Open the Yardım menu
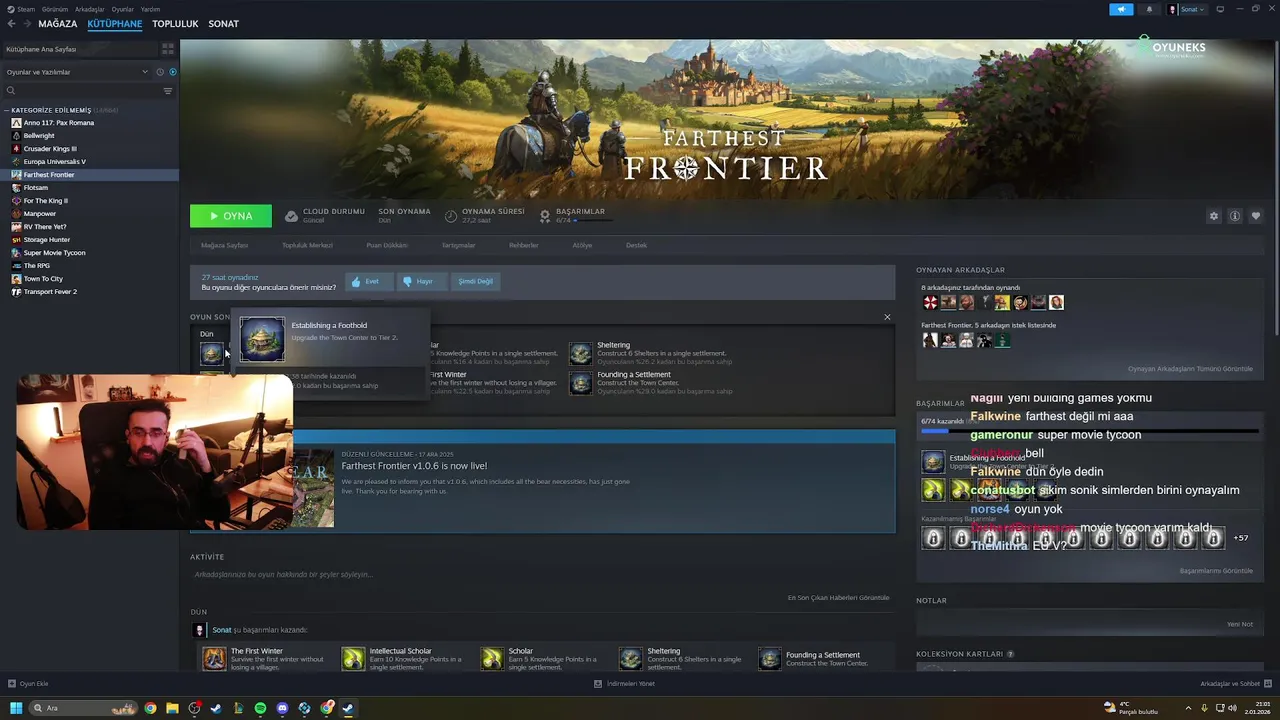The width and height of the screenshot is (1280, 720). point(150,9)
